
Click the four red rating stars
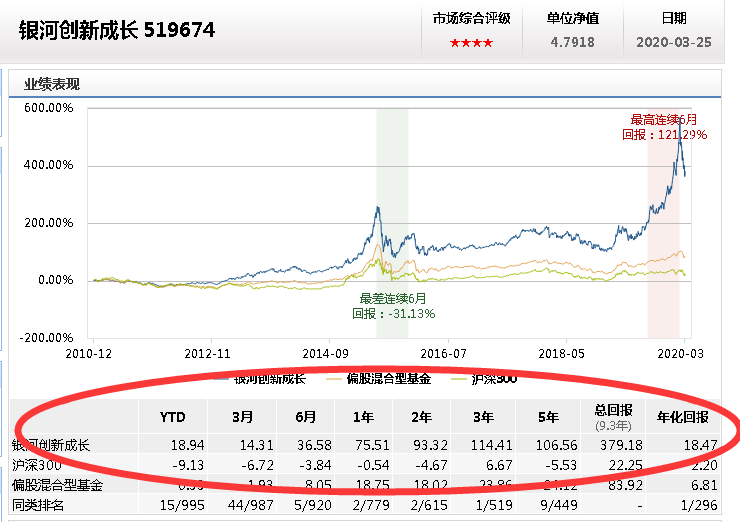tap(471, 43)
